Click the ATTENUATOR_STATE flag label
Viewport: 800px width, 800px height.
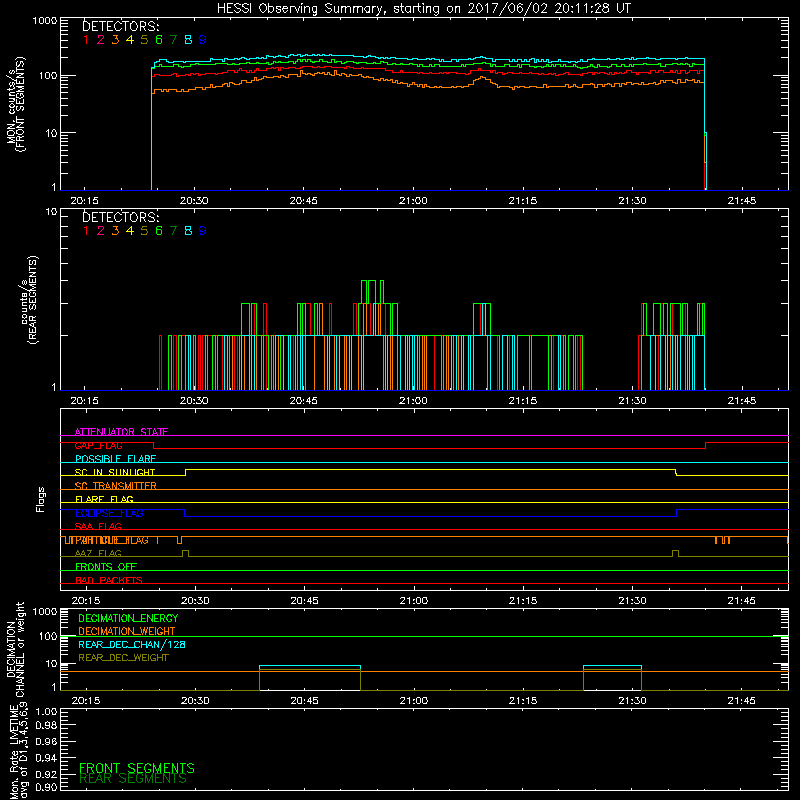[x=121, y=432]
